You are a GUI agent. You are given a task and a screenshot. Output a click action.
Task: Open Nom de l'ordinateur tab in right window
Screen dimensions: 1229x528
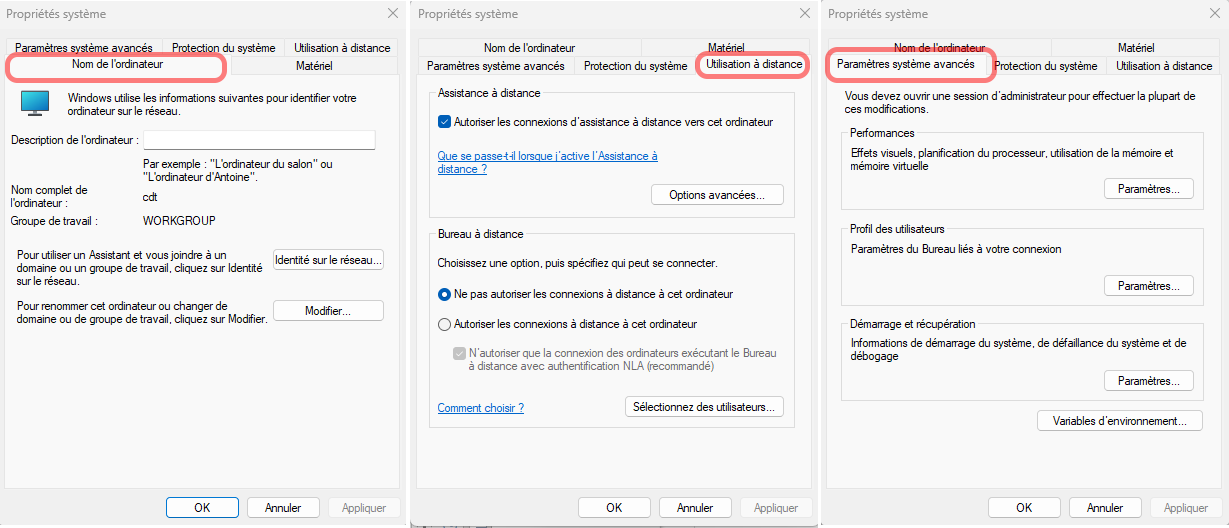[939, 48]
